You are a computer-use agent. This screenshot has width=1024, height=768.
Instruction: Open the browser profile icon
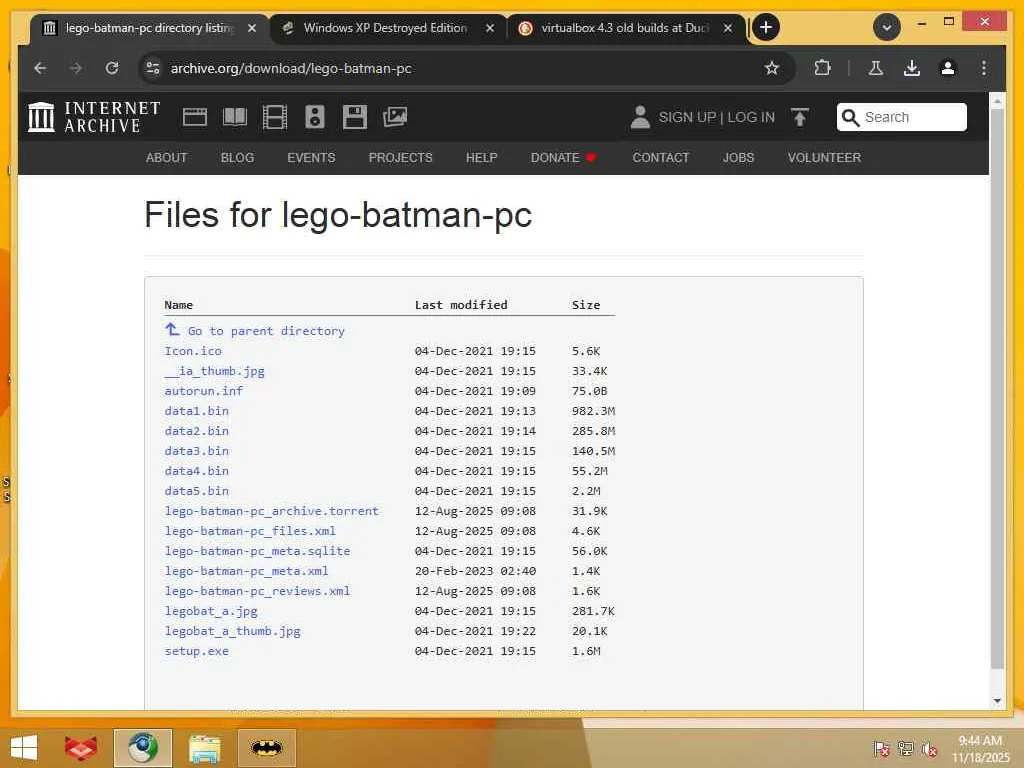pos(948,68)
